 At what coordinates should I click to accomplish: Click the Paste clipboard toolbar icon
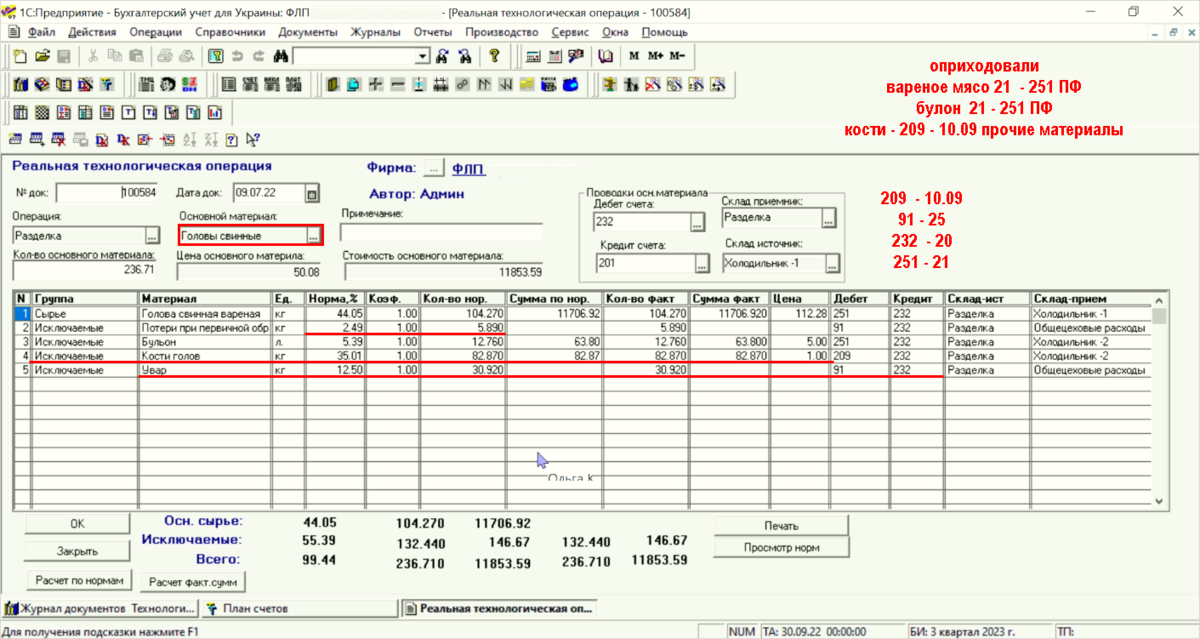click(x=135, y=56)
